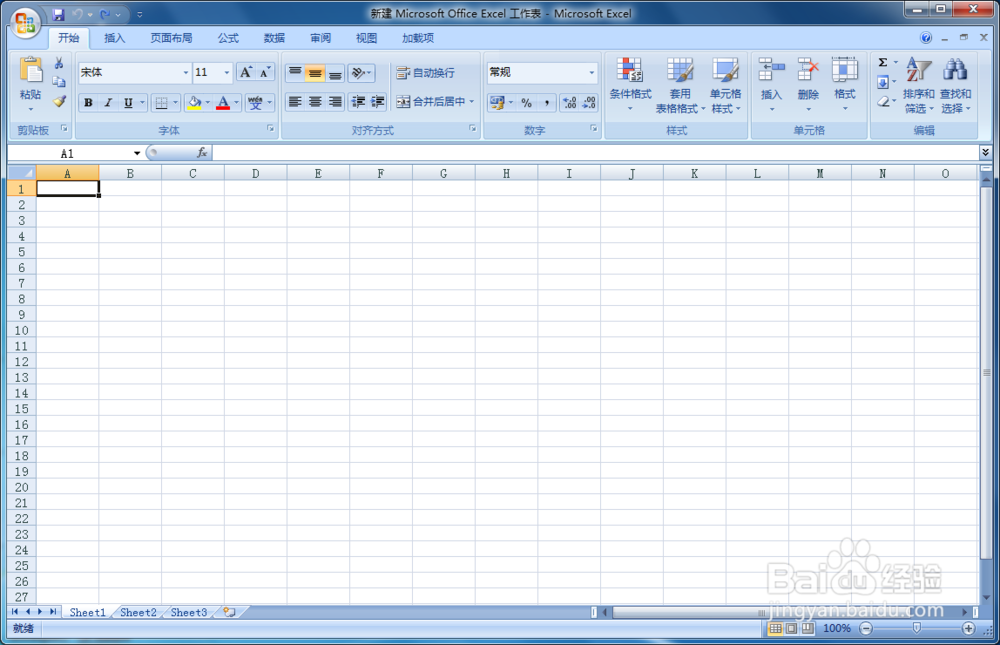Apply cell borders icon
Image resolution: width=1000 pixels, height=645 pixels.
(162, 102)
